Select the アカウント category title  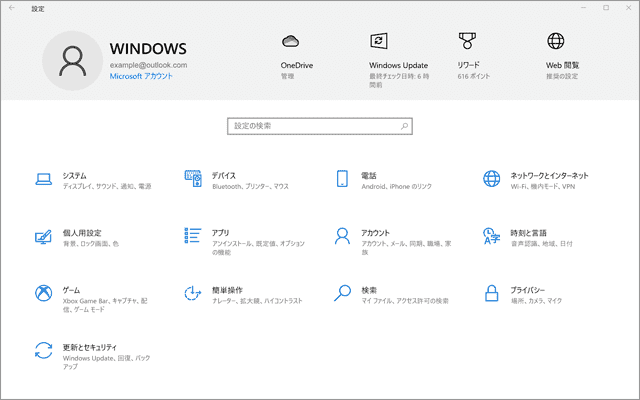(x=376, y=233)
